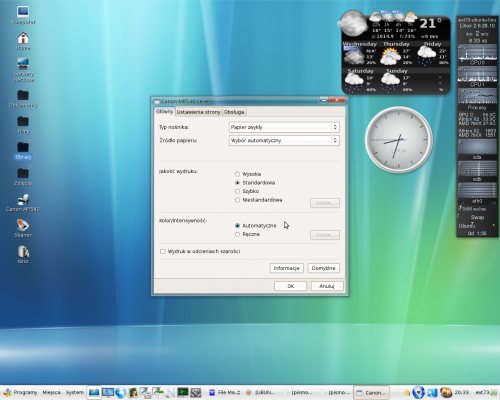
Task: Click the Informacje button
Action: (x=287, y=268)
